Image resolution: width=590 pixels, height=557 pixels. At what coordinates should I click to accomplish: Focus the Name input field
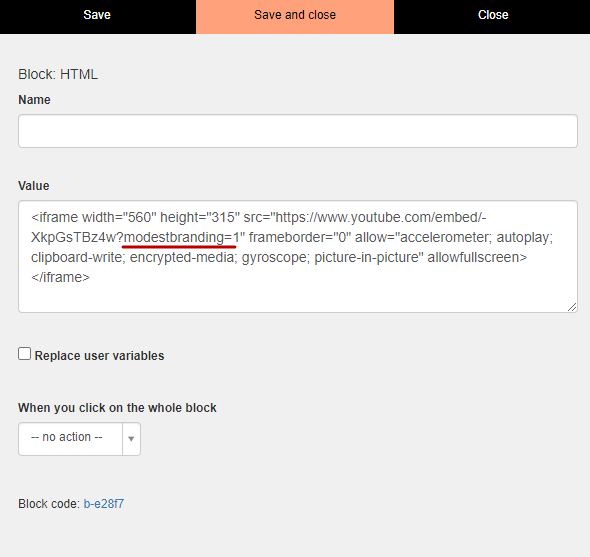coord(298,131)
